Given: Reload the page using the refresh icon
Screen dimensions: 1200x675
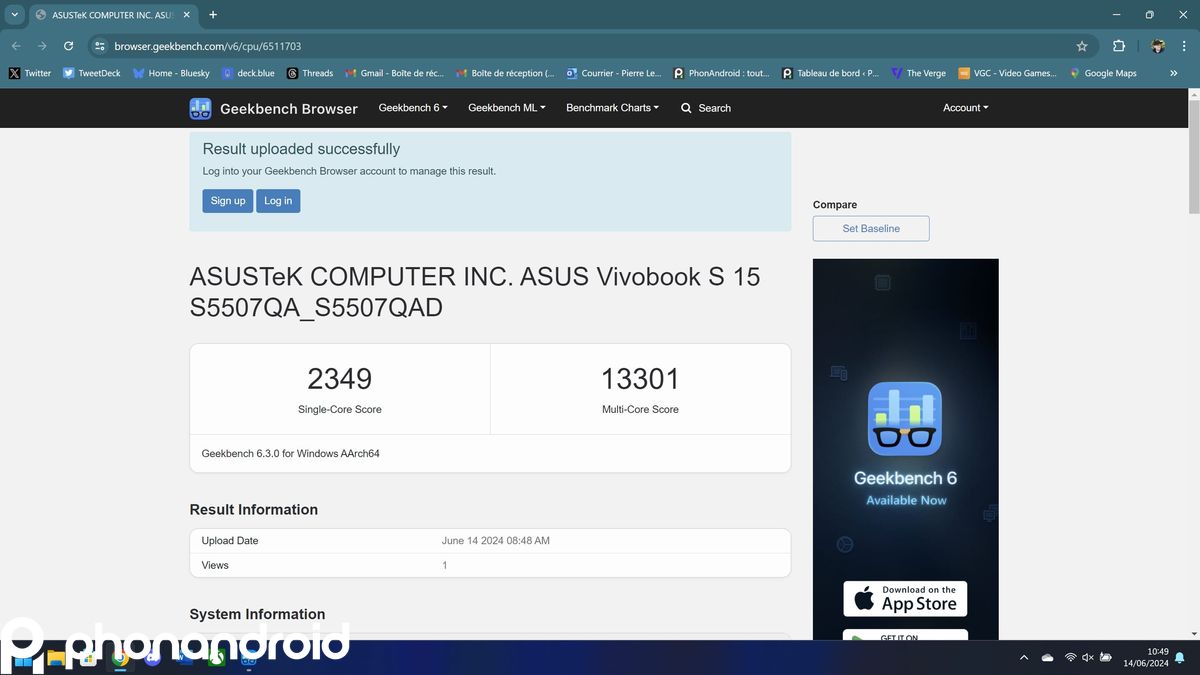Looking at the screenshot, I should coord(68,46).
